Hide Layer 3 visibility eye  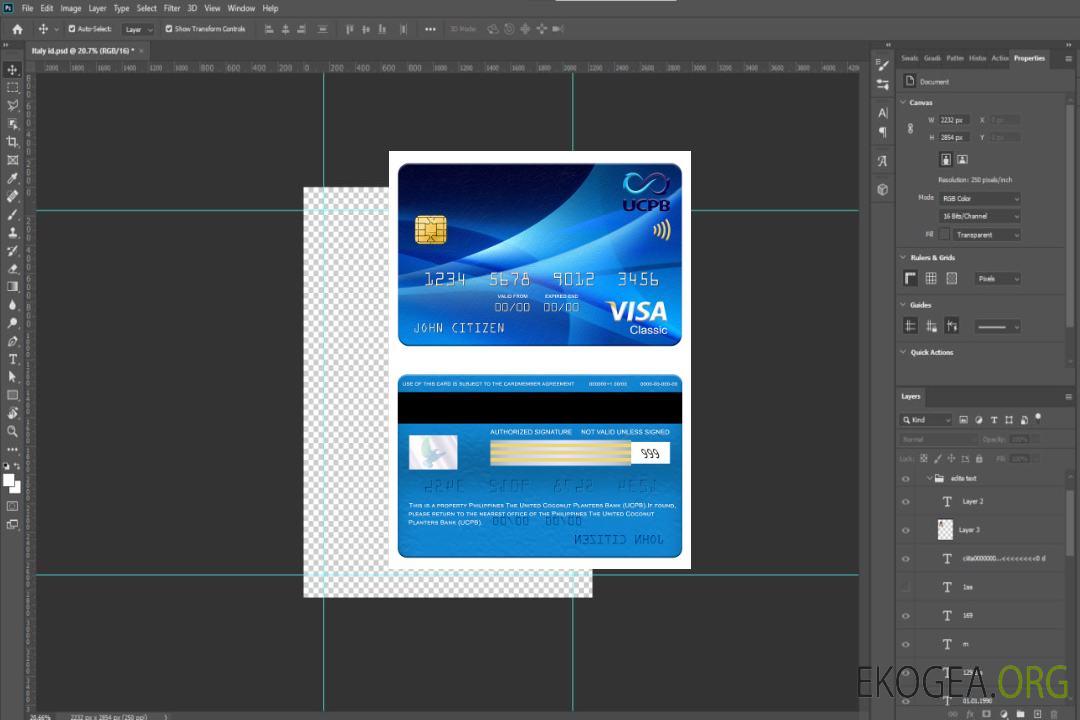[x=906, y=531]
